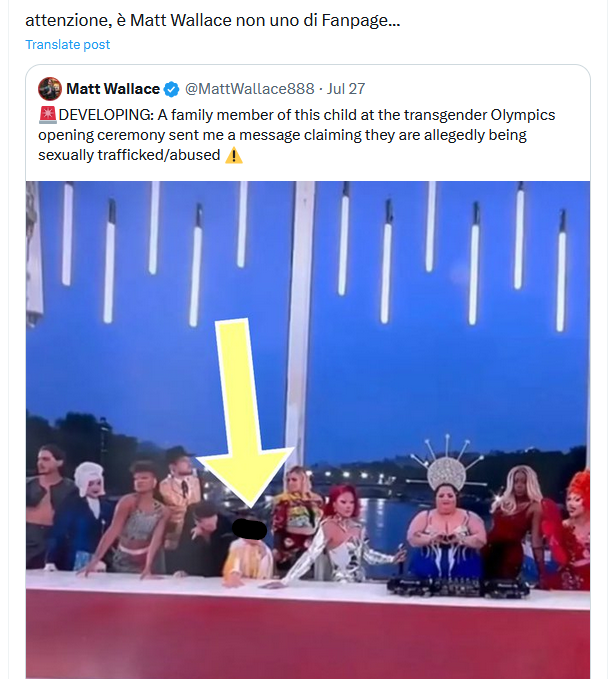Click the word 'Fanpage' in main post
The image size is (612, 679).
click(350, 19)
